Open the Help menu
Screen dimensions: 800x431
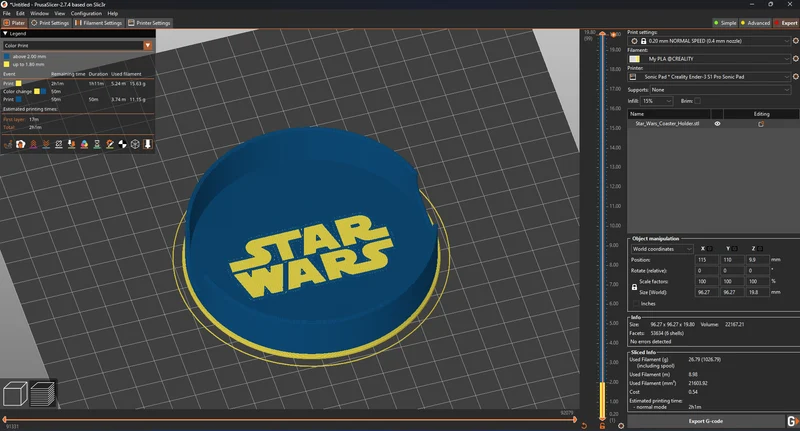tap(113, 13)
